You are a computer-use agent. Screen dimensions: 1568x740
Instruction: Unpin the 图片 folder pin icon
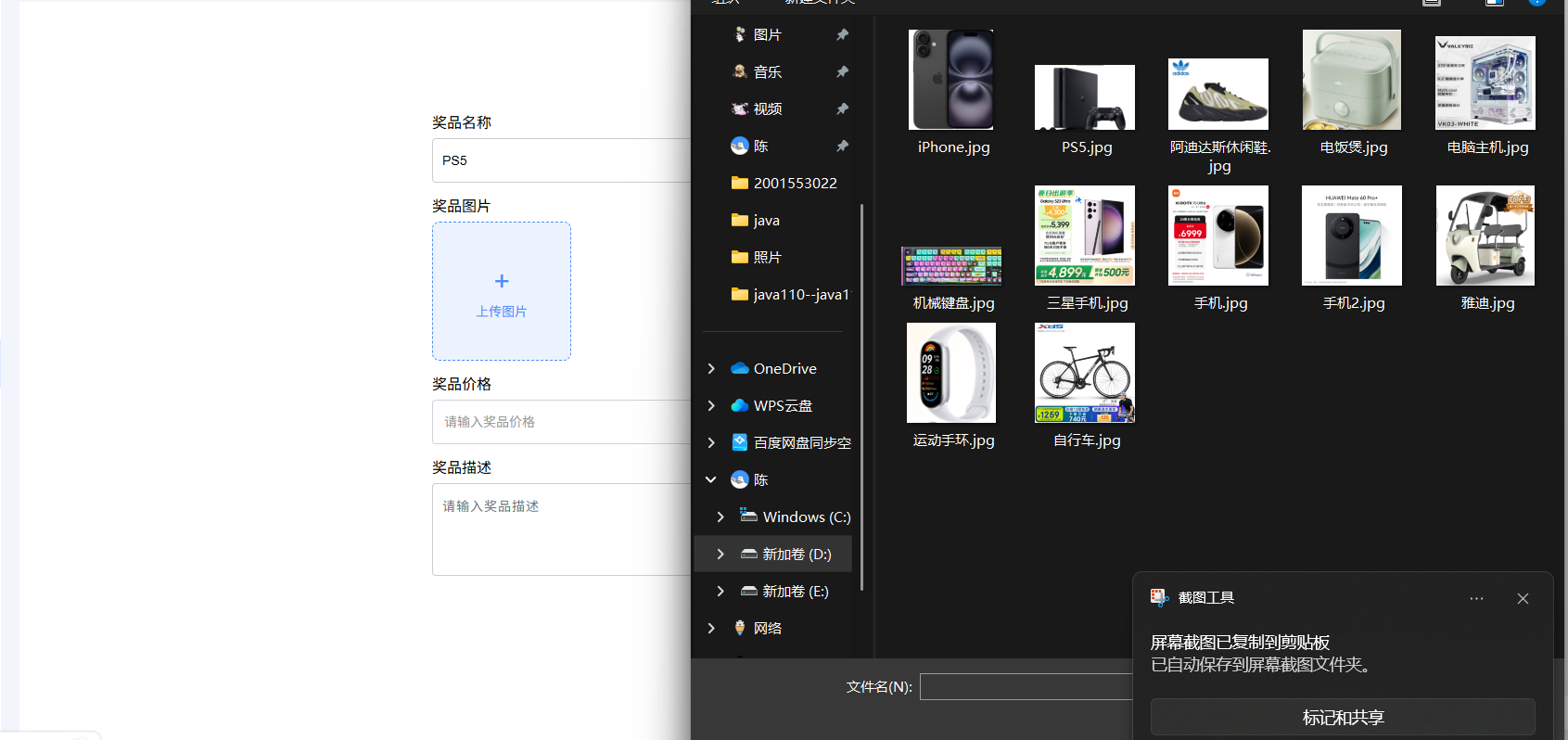tap(842, 34)
